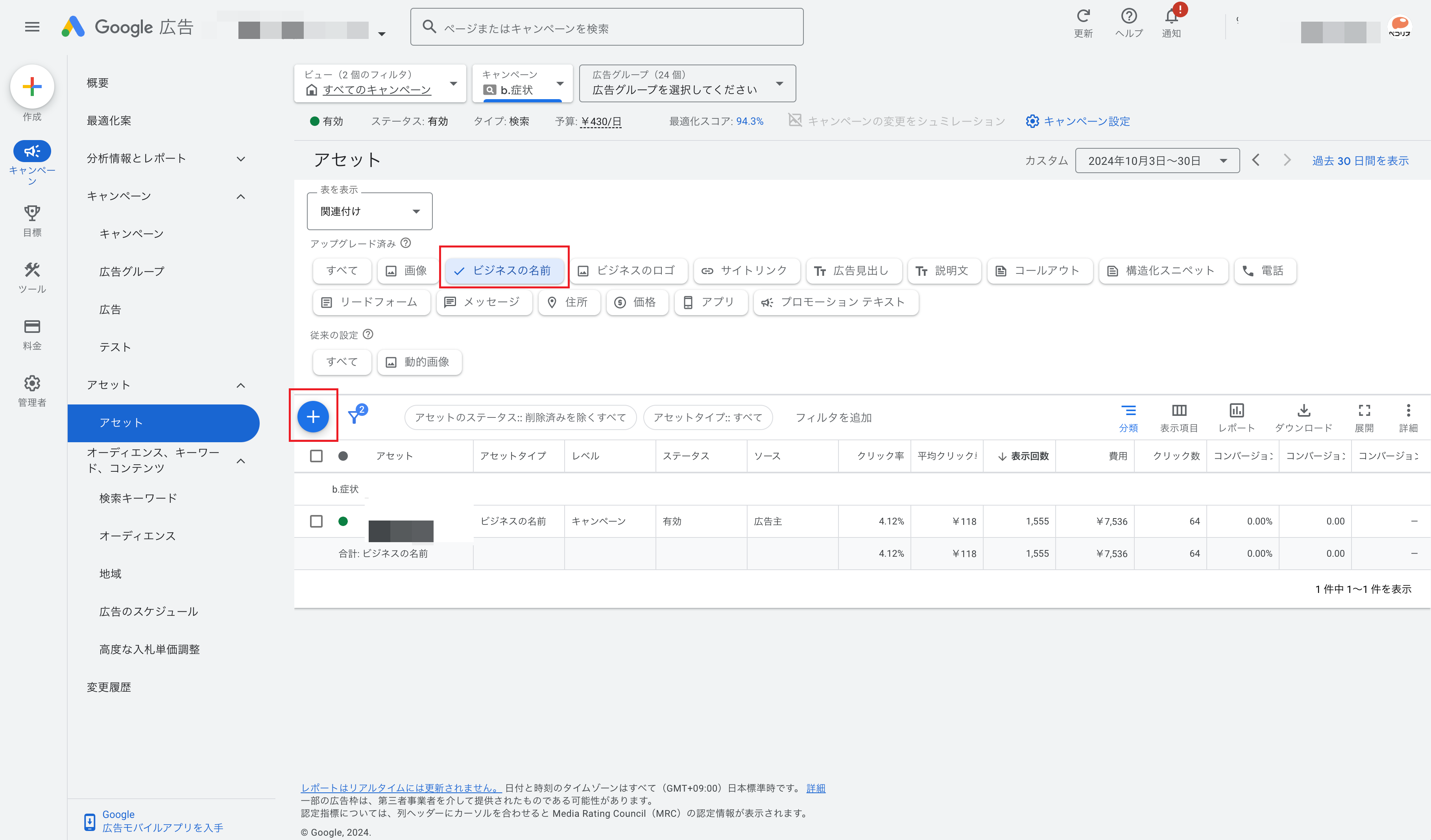Open the 関連付け table view dropdown
The height and width of the screenshot is (840, 1431).
[370, 211]
